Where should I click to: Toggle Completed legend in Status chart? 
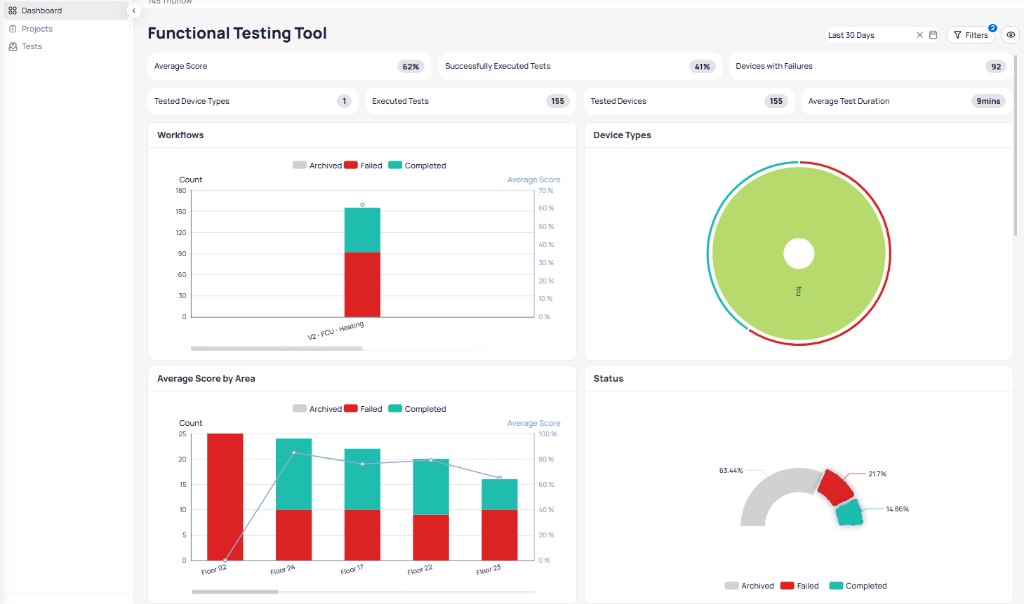pos(858,586)
